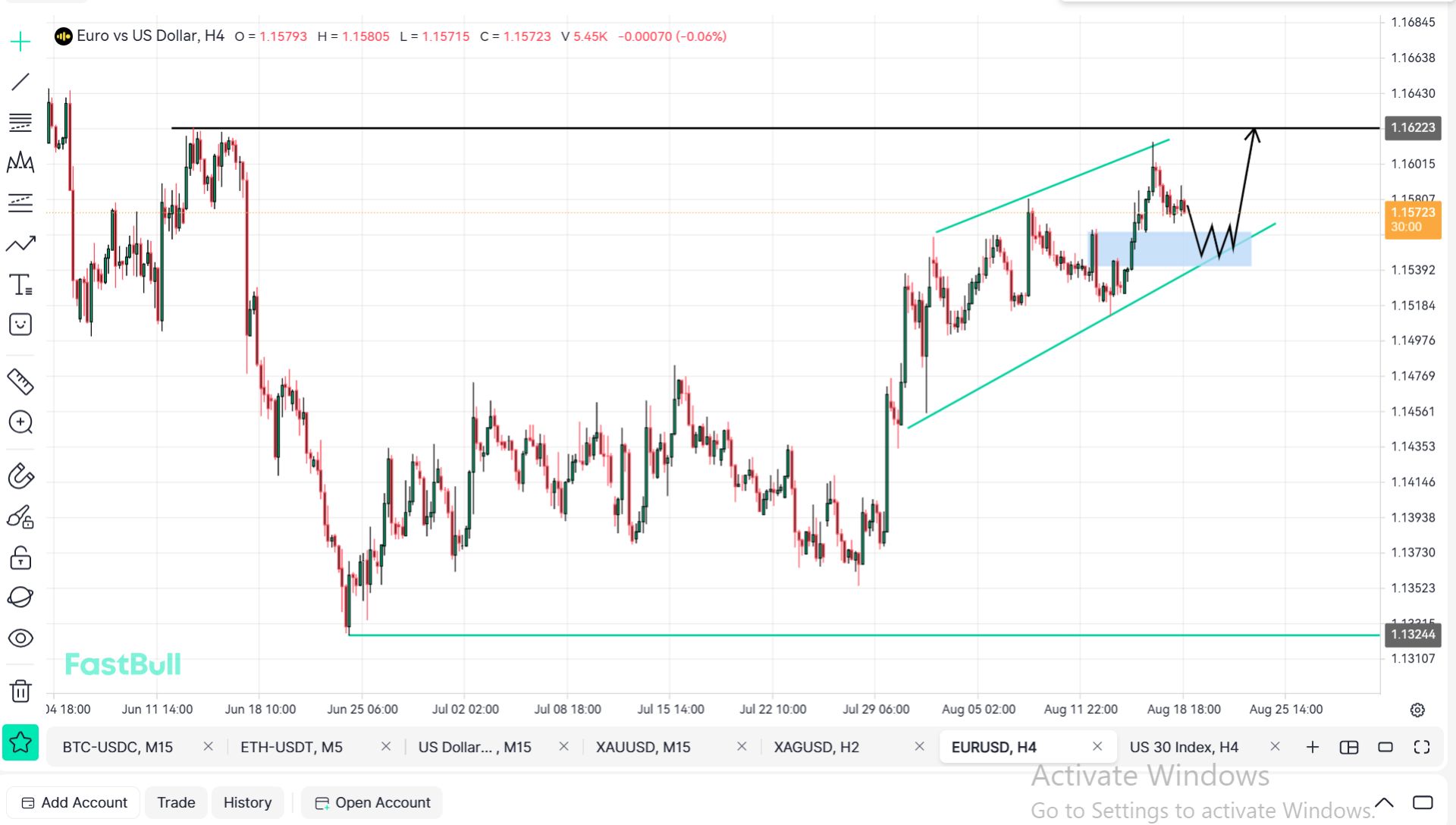Viewport: 1456px width, 825px height.
Task: Close the BTC-USDC, M15 tab
Action: (x=208, y=747)
